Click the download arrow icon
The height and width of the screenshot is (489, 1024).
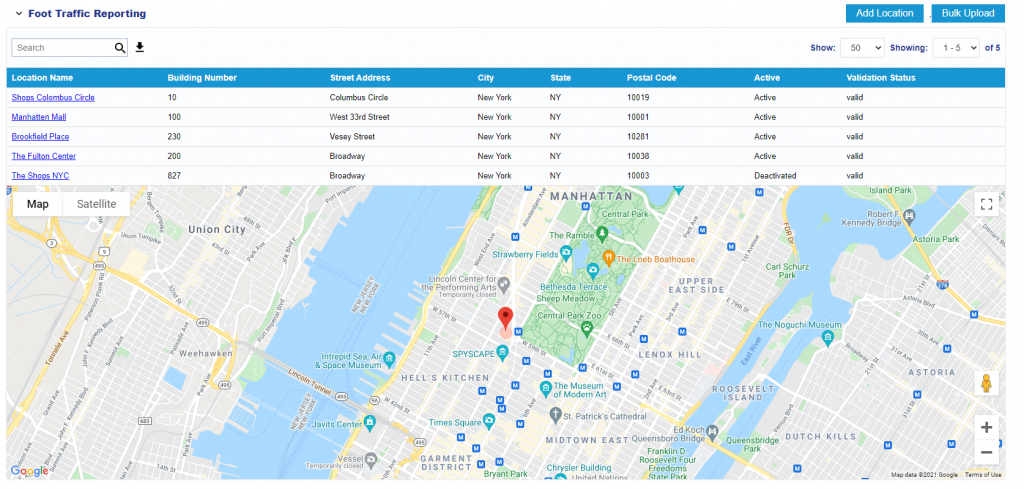tap(140, 47)
